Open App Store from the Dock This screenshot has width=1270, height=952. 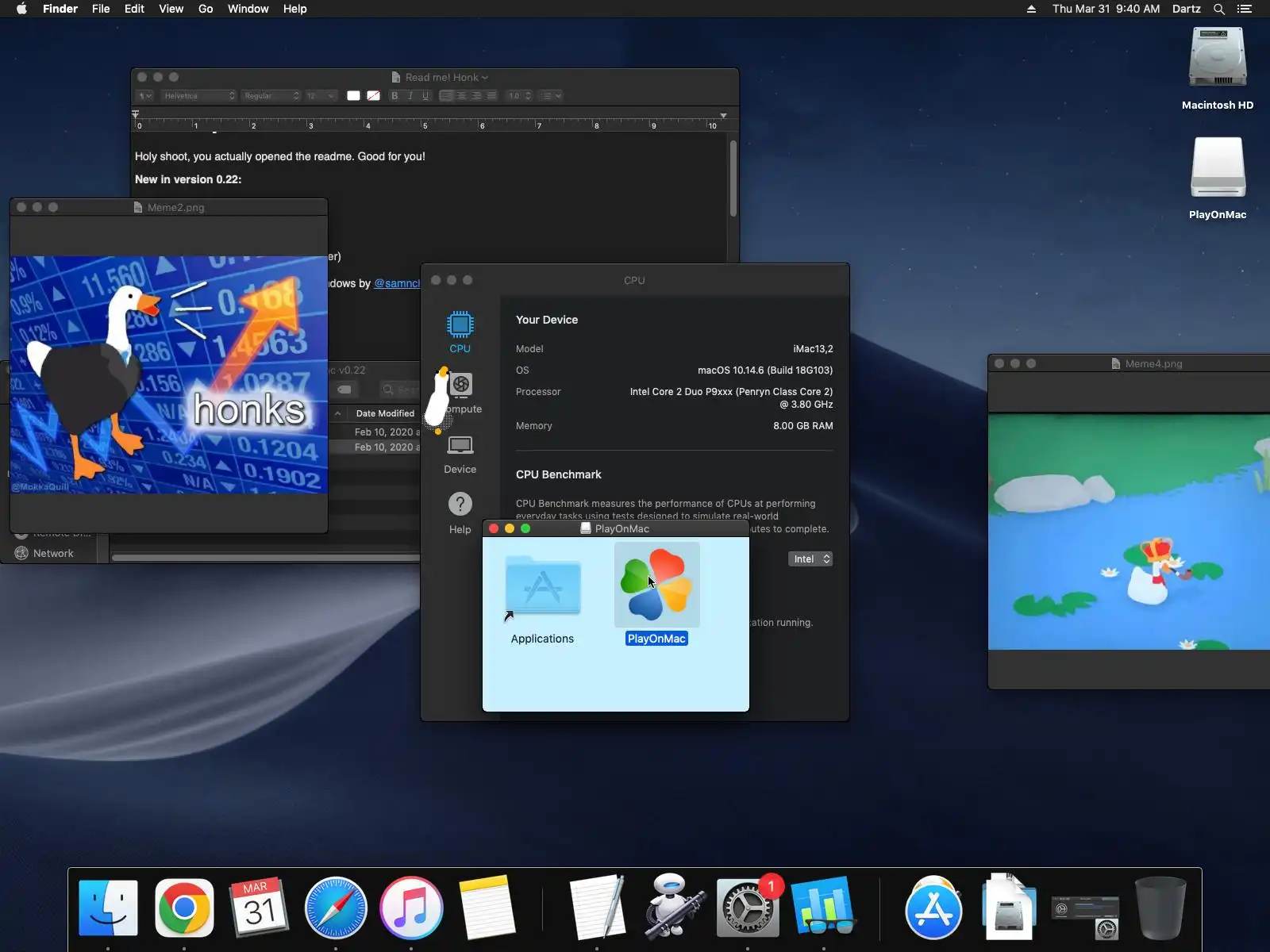pyautogui.click(x=933, y=908)
